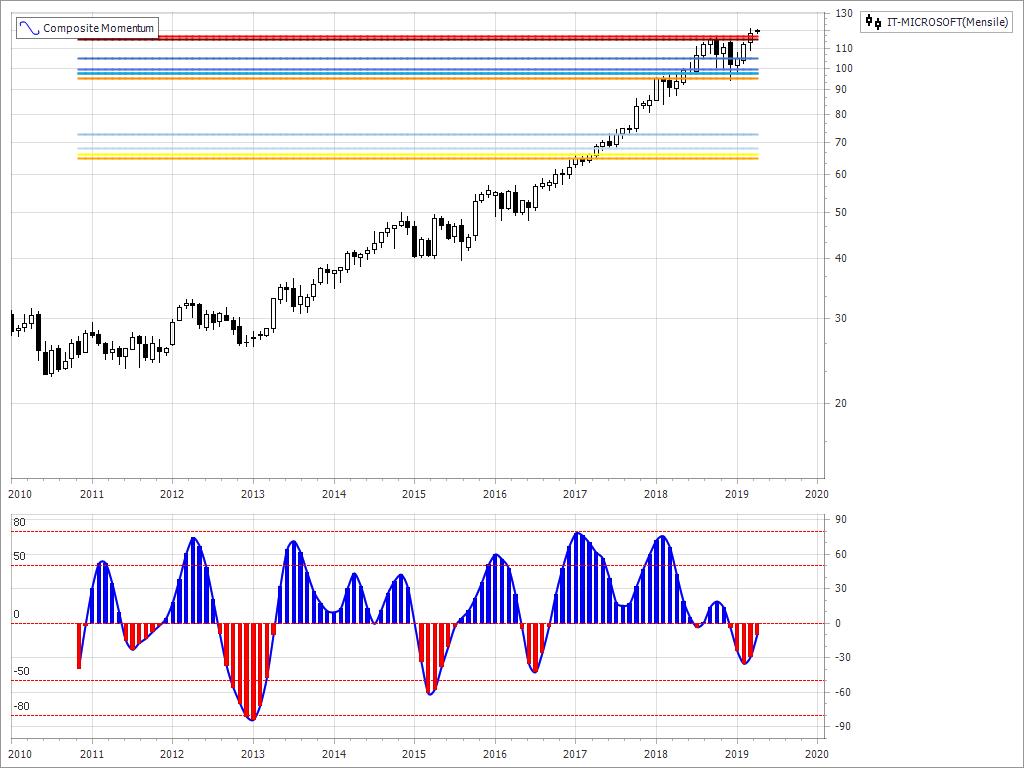
Task: Click the IT-MICROSOFT candlestick legend icon
Action: pyautogui.click(x=873, y=22)
